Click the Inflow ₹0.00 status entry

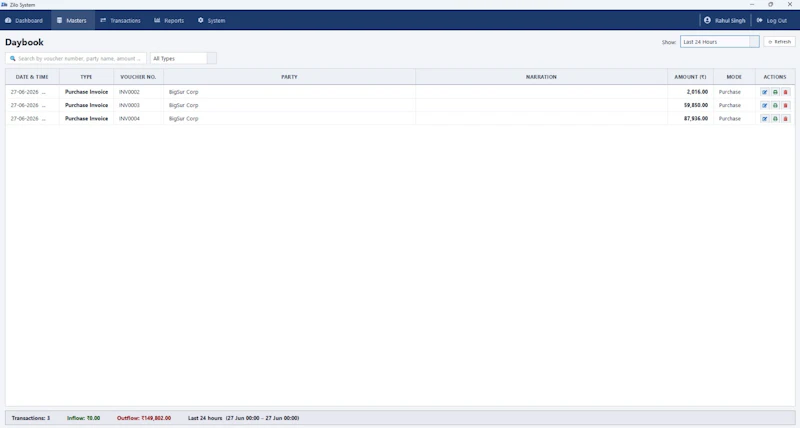84,418
